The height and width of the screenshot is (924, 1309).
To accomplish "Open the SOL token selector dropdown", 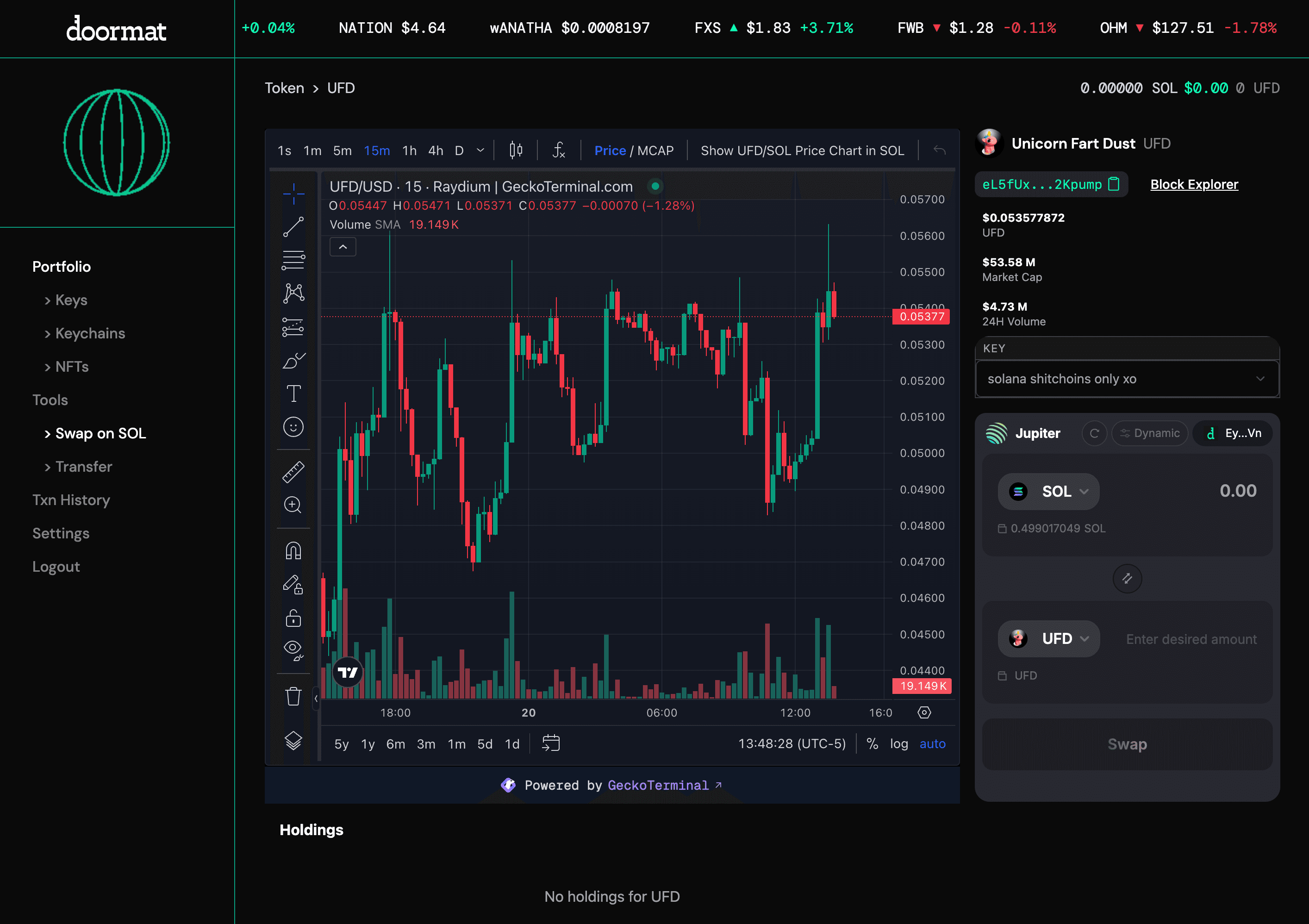I will (x=1048, y=491).
